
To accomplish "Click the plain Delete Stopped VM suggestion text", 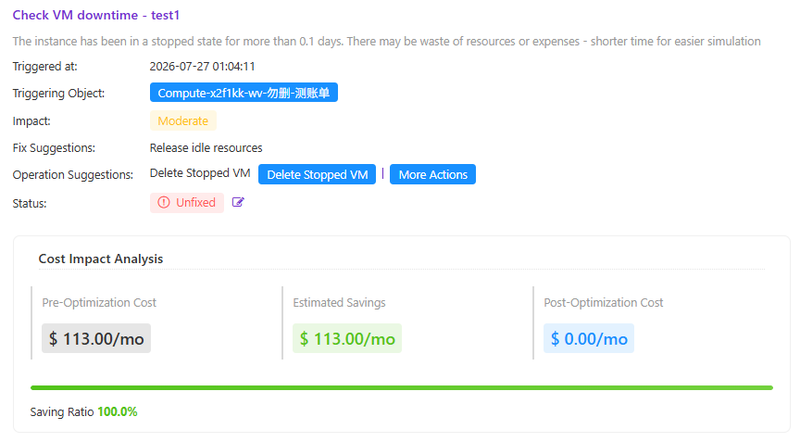I will (x=200, y=173).
